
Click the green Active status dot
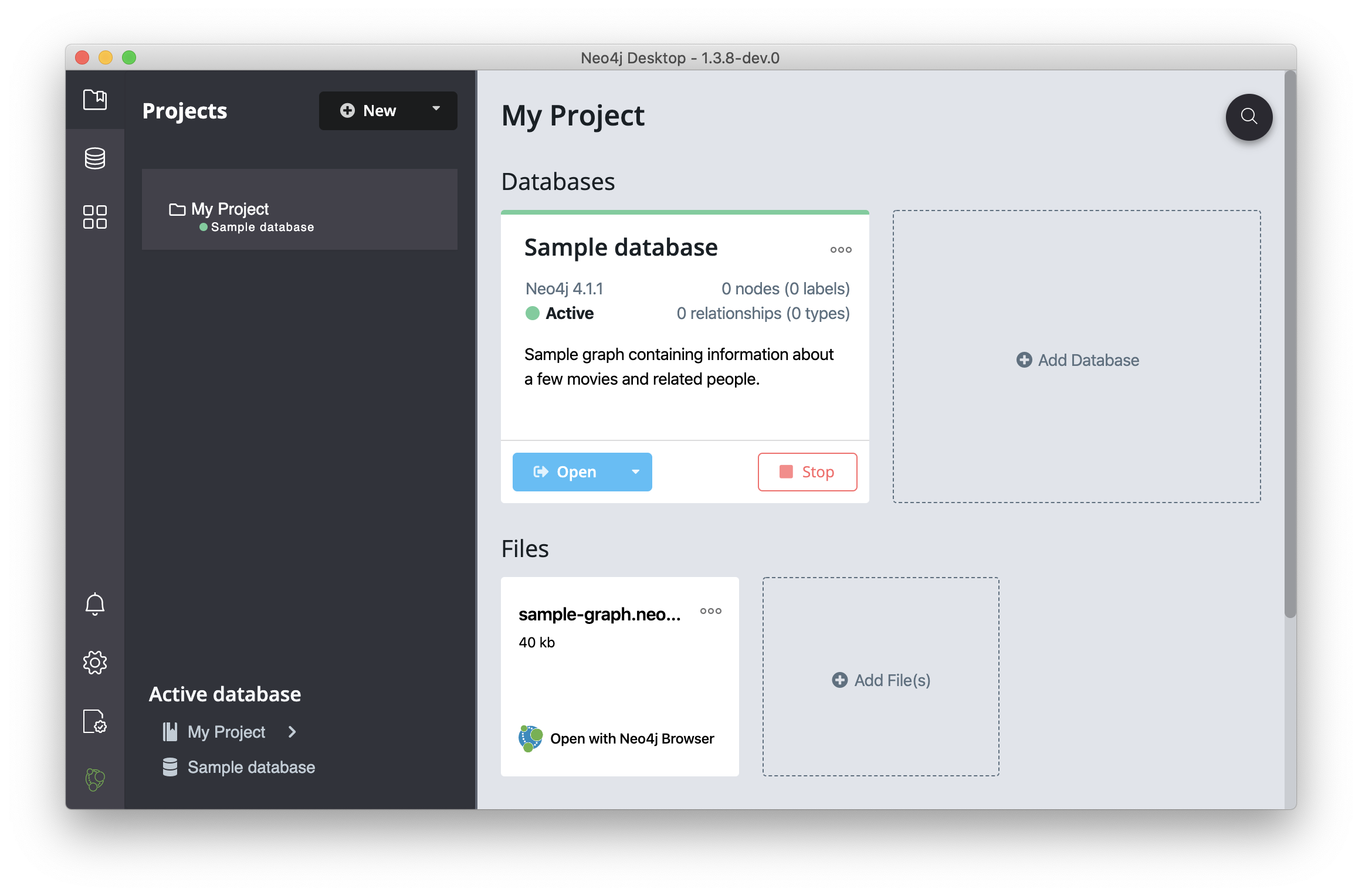point(532,313)
